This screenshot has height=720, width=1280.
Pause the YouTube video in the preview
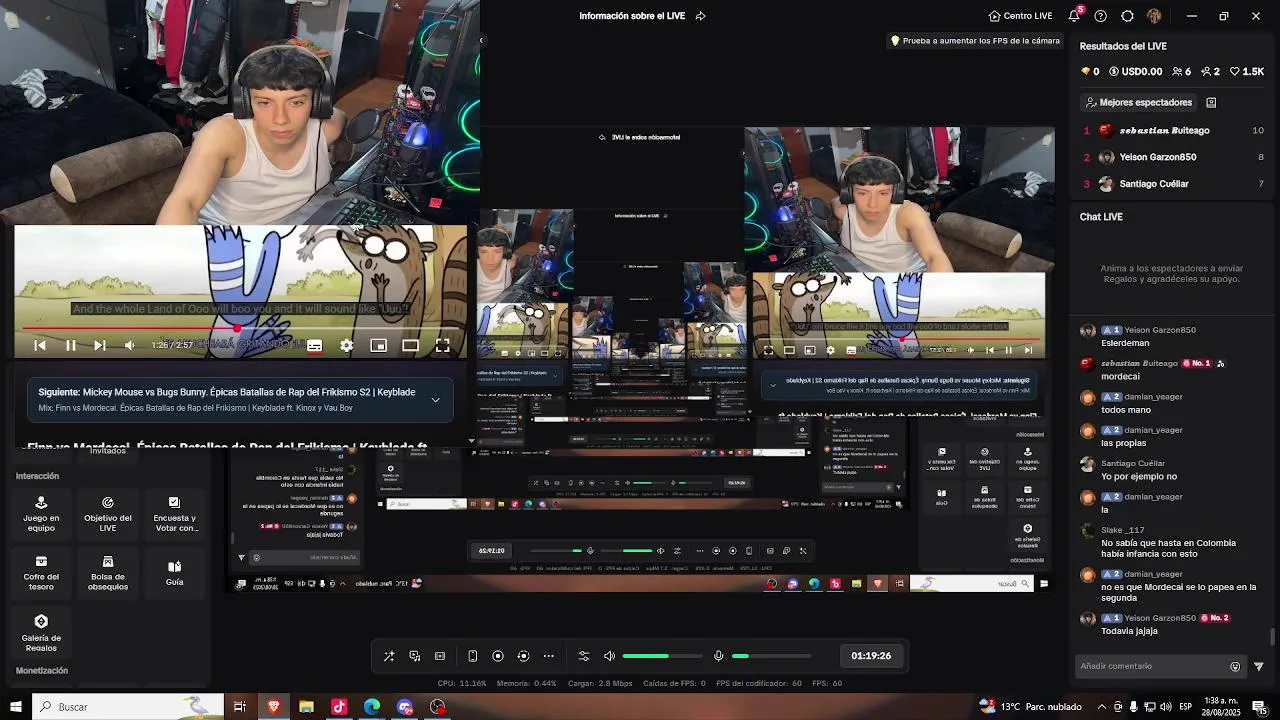[71, 345]
